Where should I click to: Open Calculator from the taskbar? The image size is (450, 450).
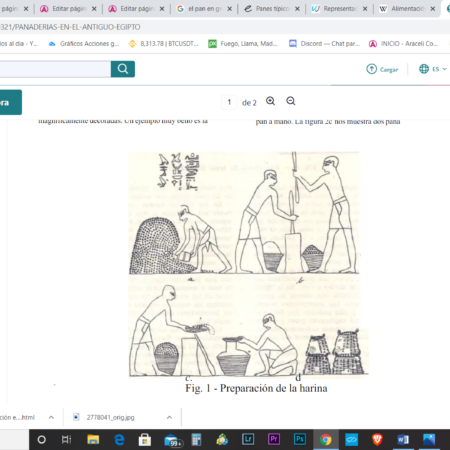coord(196,440)
